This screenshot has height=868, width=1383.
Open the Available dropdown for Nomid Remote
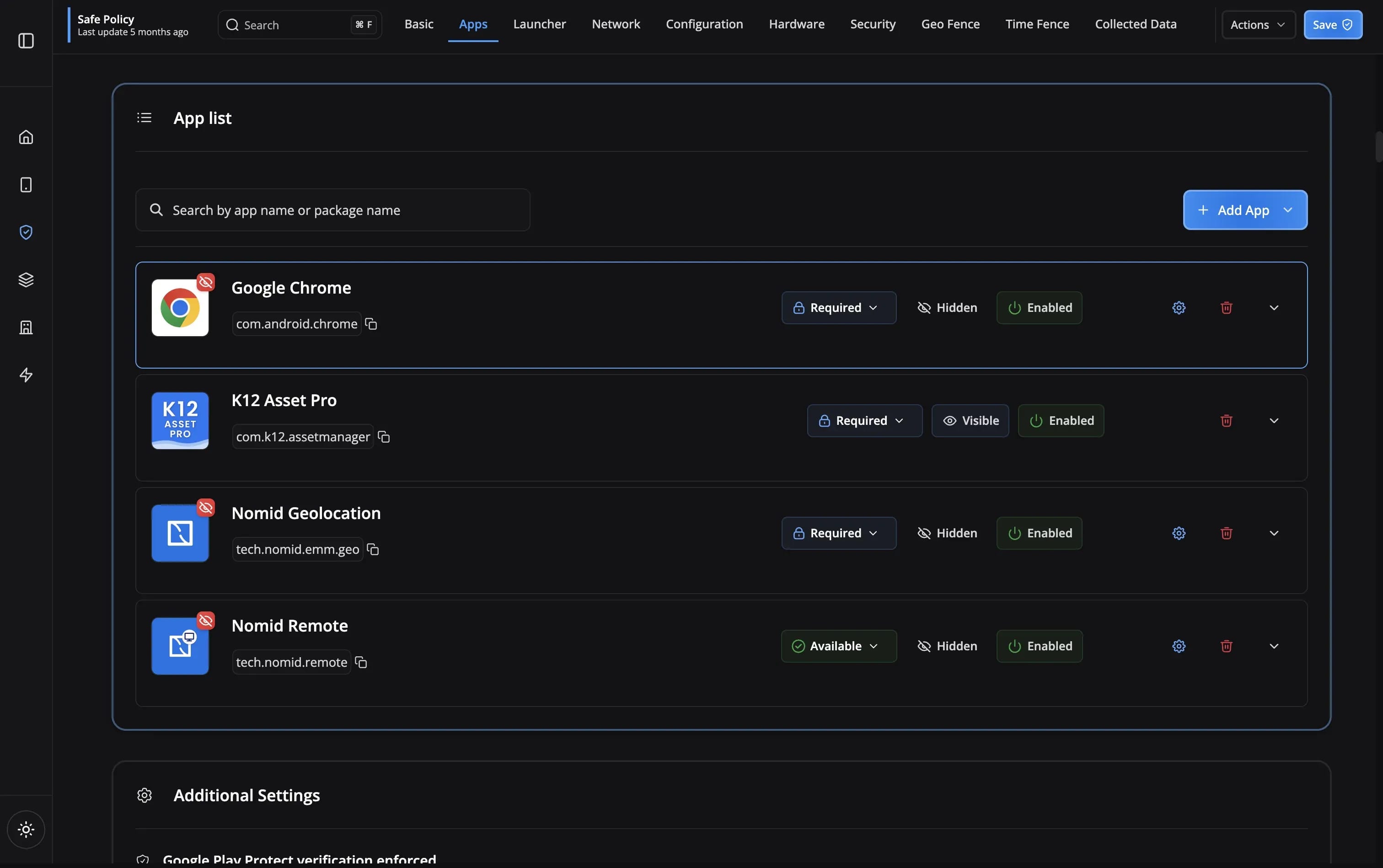pos(838,646)
